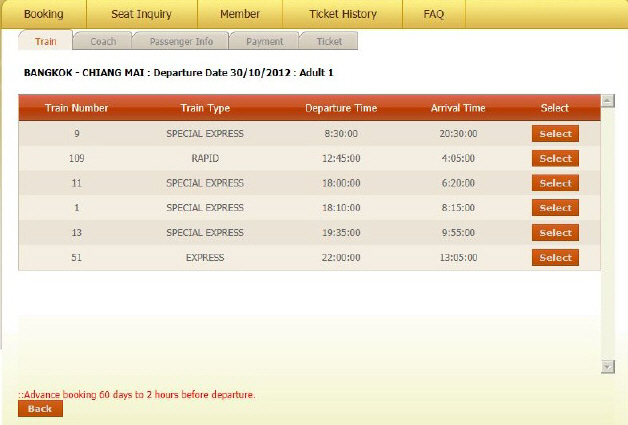628x425 pixels.
Task: Open the Booking menu
Action: tap(44, 14)
